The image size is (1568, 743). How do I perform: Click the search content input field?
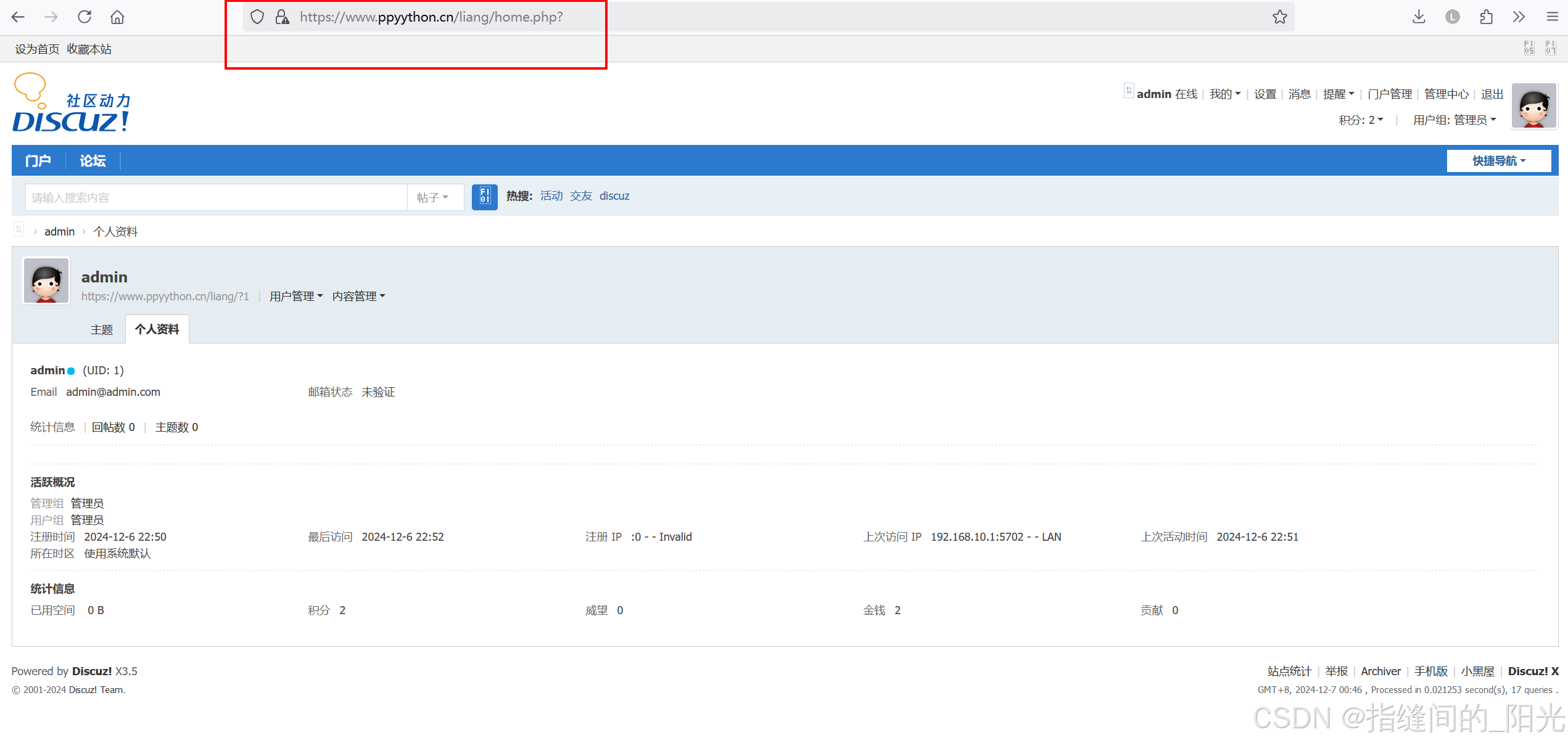(216, 197)
